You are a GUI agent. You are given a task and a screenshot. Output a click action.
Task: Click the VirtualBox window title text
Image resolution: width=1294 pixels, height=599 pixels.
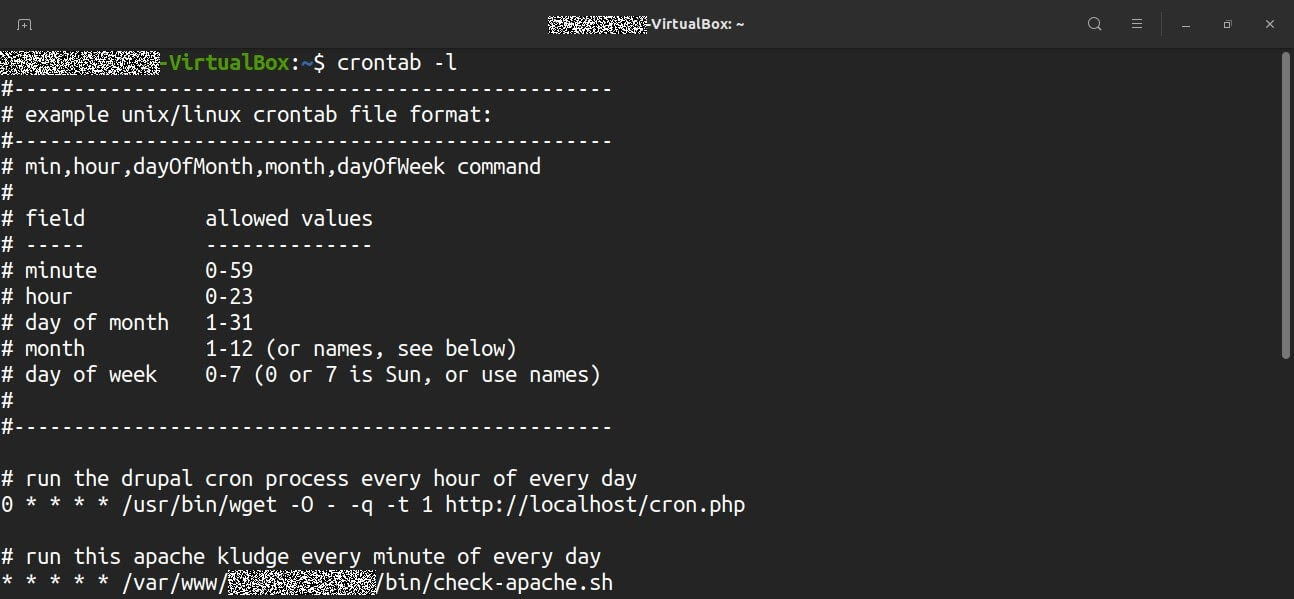point(697,24)
